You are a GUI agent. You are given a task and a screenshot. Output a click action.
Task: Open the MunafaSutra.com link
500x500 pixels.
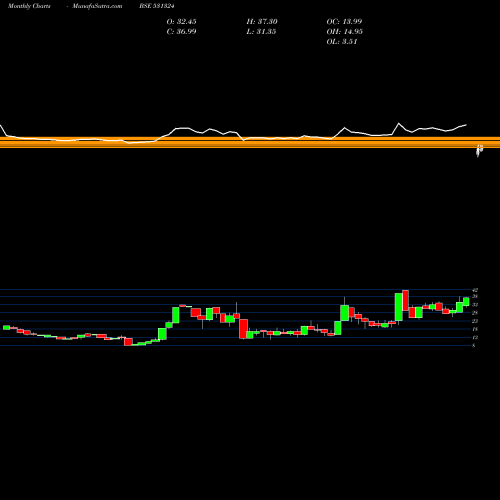coord(97,6)
